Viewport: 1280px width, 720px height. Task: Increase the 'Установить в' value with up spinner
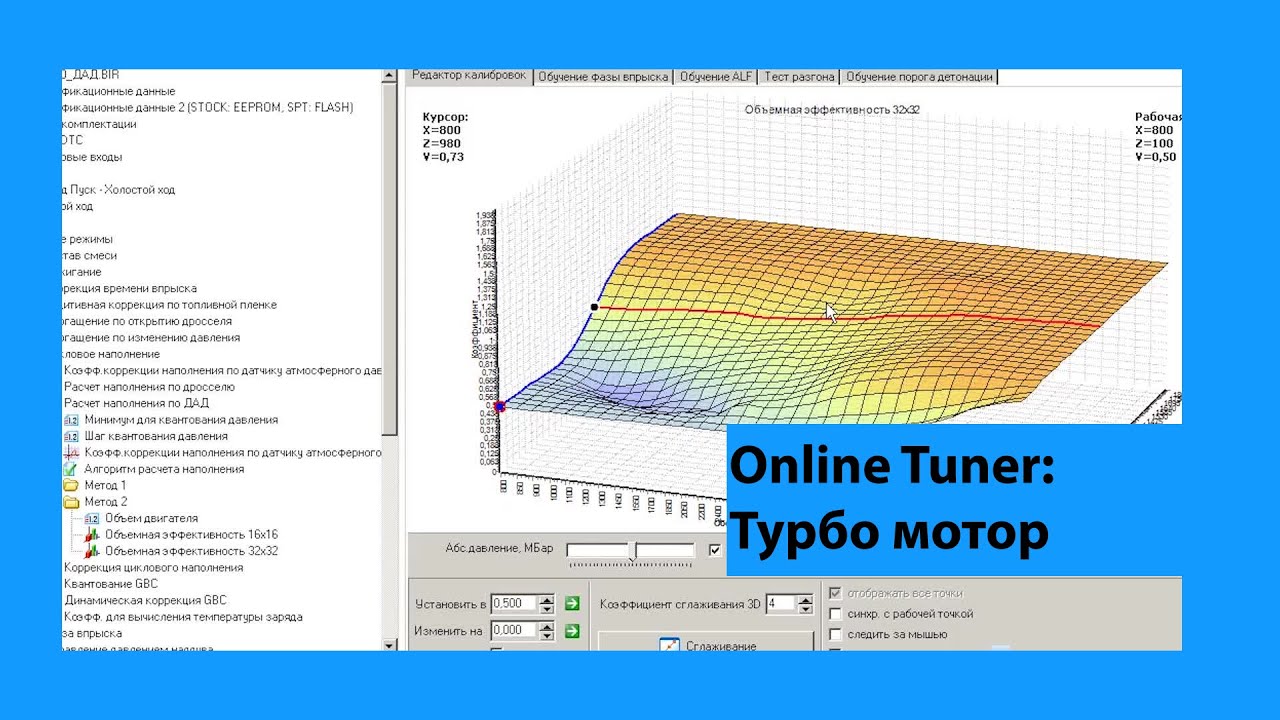click(546, 600)
